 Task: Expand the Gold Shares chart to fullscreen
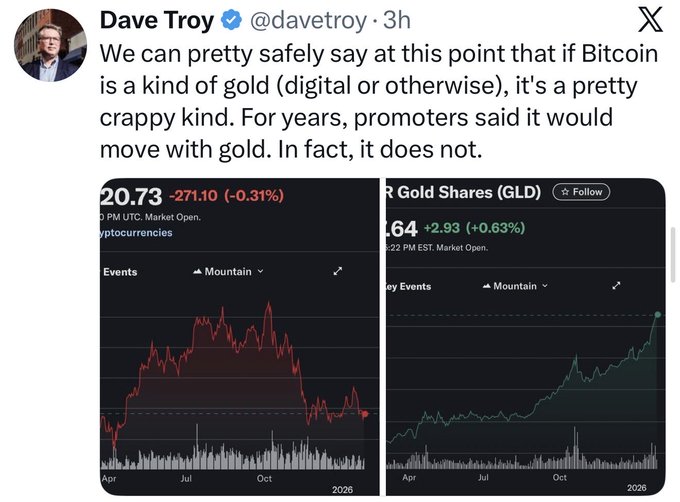coord(617,286)
